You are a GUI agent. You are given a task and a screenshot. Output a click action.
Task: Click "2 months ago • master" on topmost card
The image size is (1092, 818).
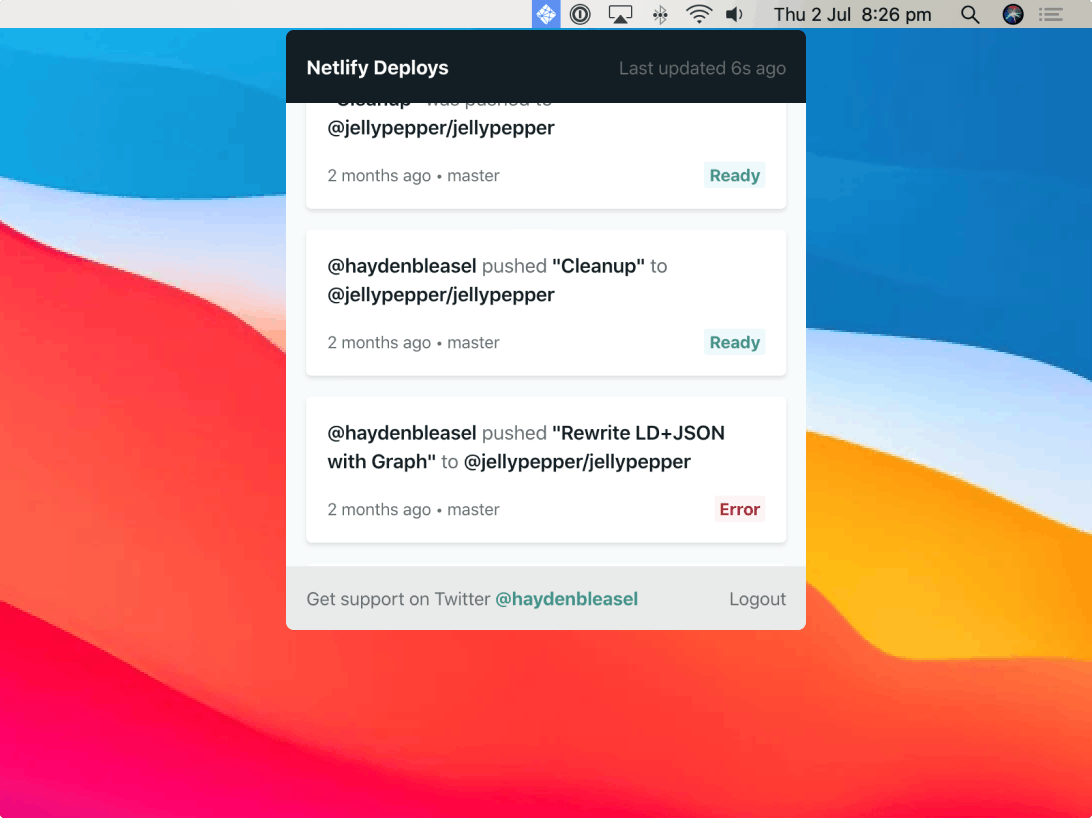point(414,175)
